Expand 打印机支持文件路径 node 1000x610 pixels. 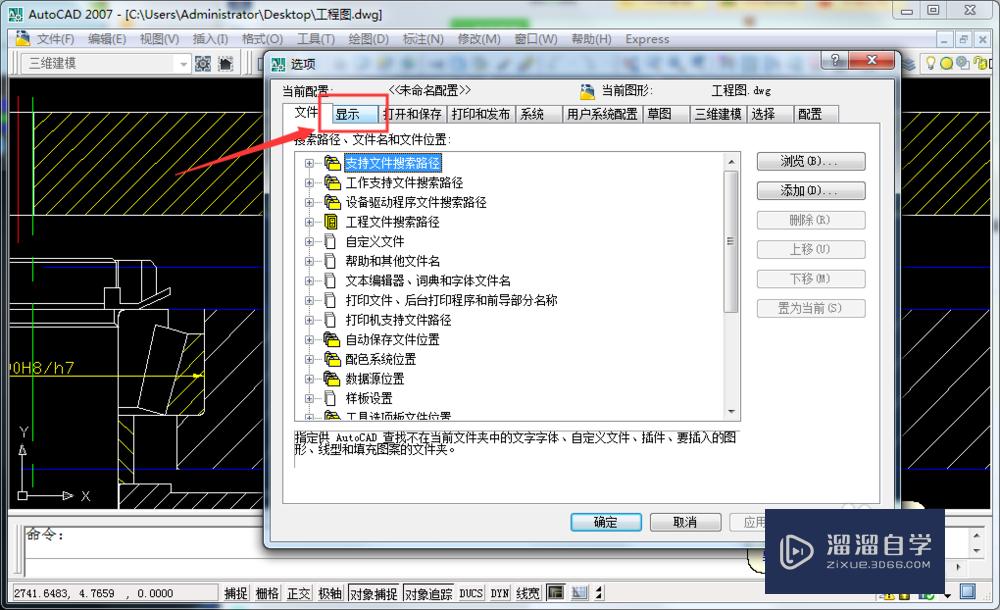pos(309,320)
